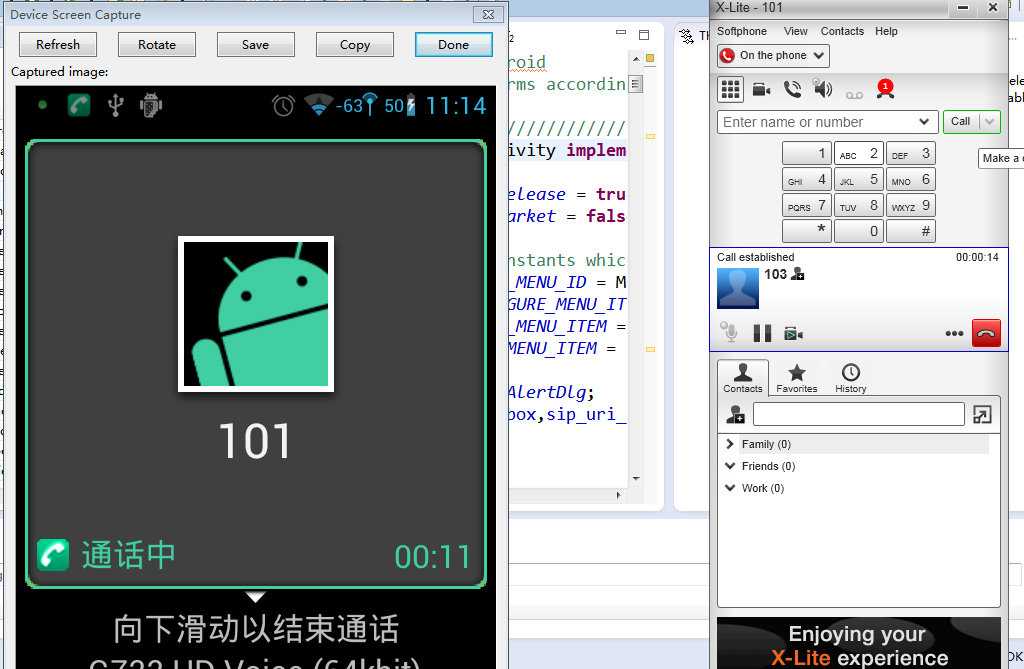Dial the star key on the keypad
Screen dimensions: 1024x669
807,231
